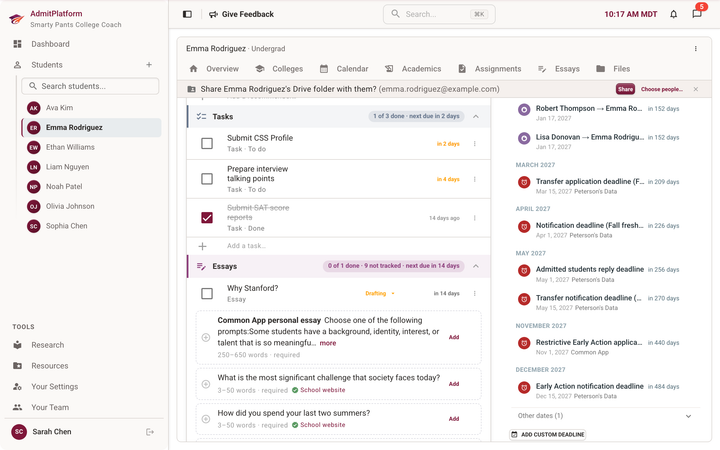Click Liam Nguyen's LN avatar

coord(34,167)
